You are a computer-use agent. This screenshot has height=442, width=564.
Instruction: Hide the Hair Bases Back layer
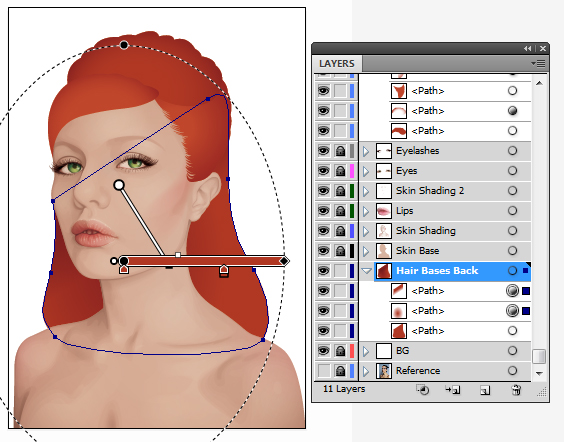[x=323, y=270]
